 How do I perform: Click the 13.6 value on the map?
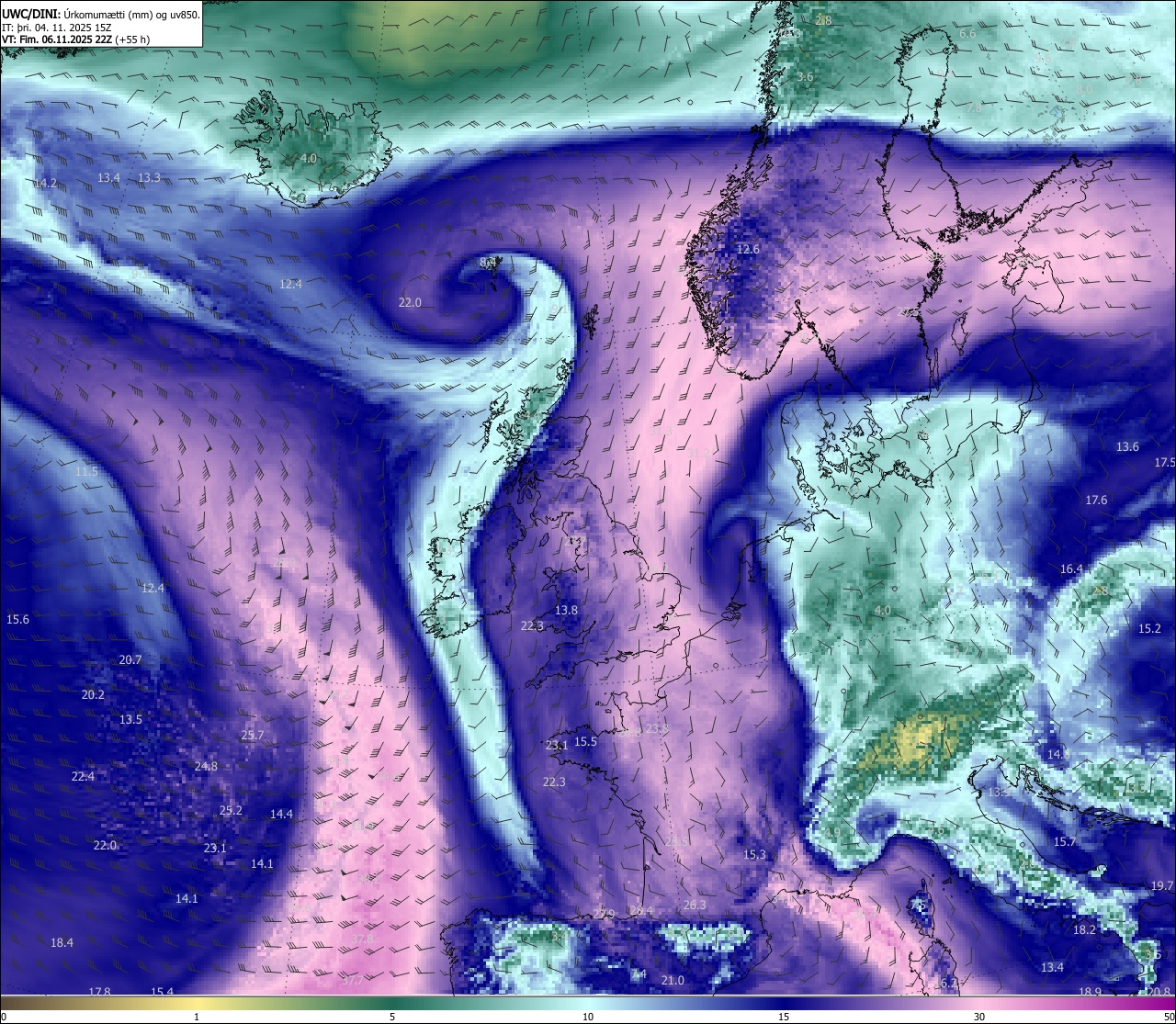click(x=1127, y=447)
